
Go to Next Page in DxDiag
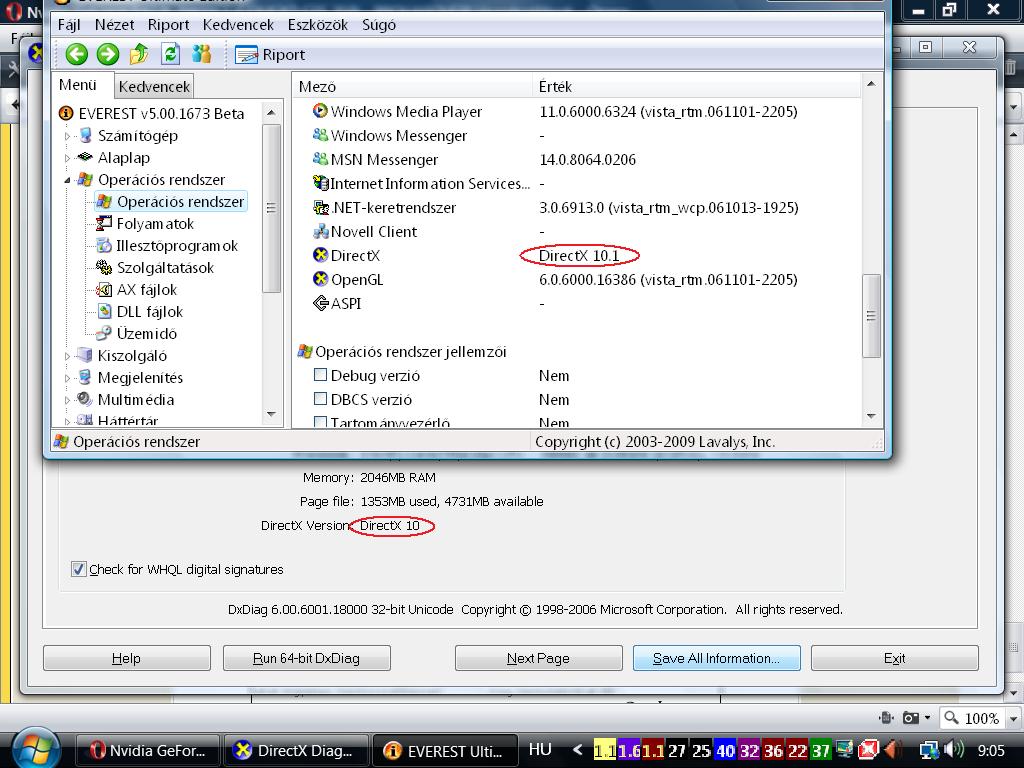tap(539, 658)
